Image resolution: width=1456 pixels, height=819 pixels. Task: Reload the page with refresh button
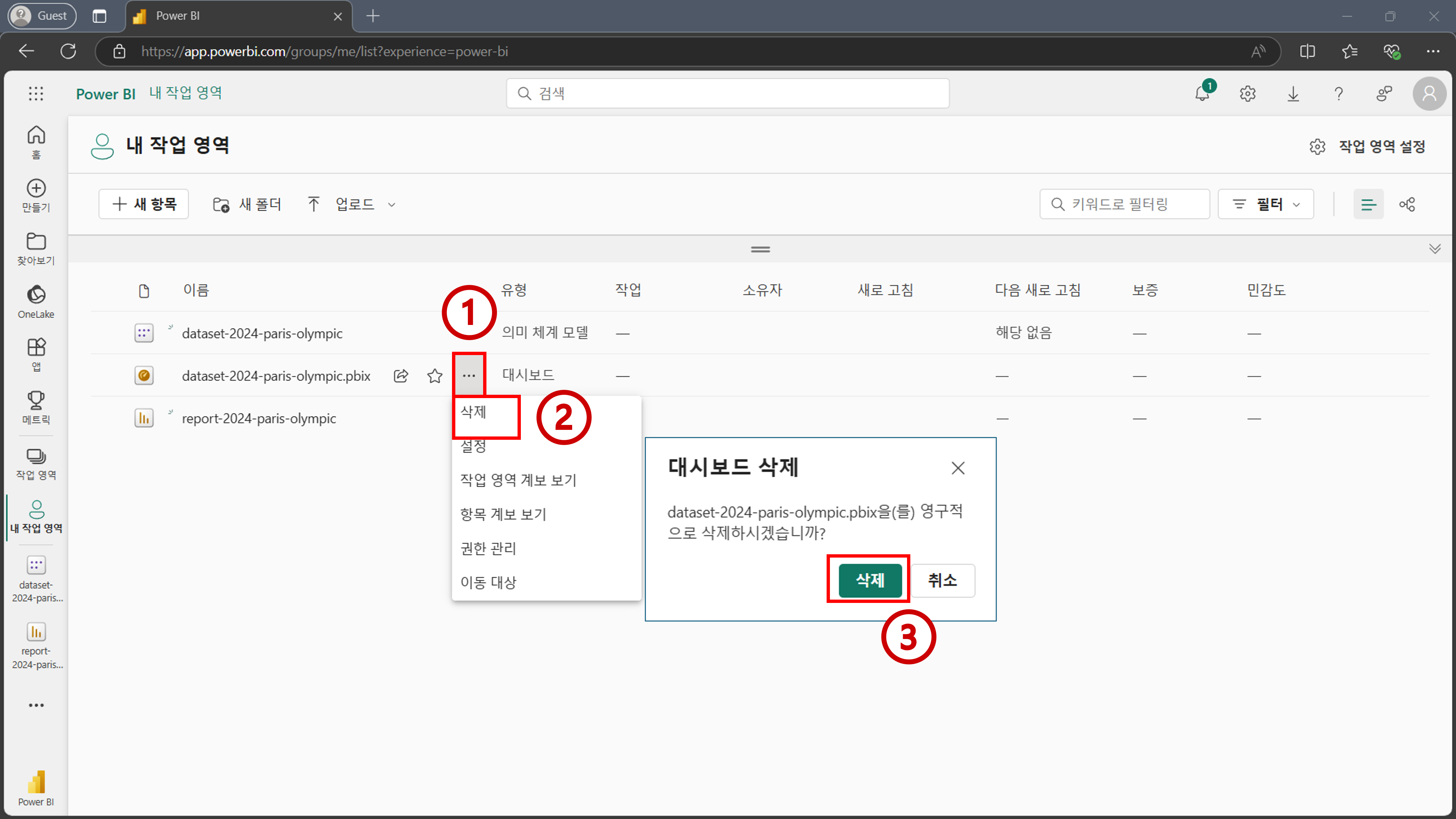68,51
